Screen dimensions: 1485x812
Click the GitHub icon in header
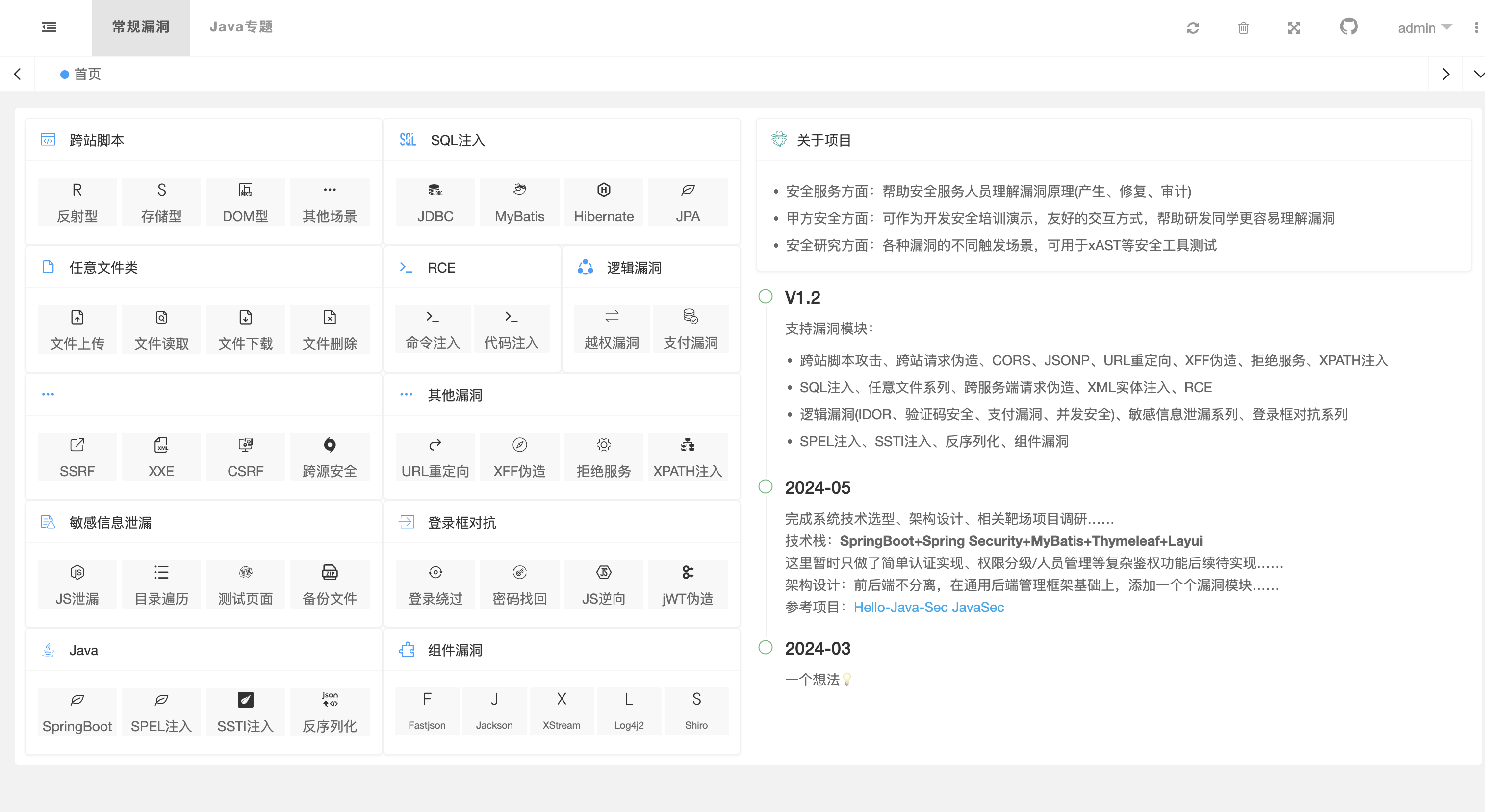click(x=1348, y=27)
